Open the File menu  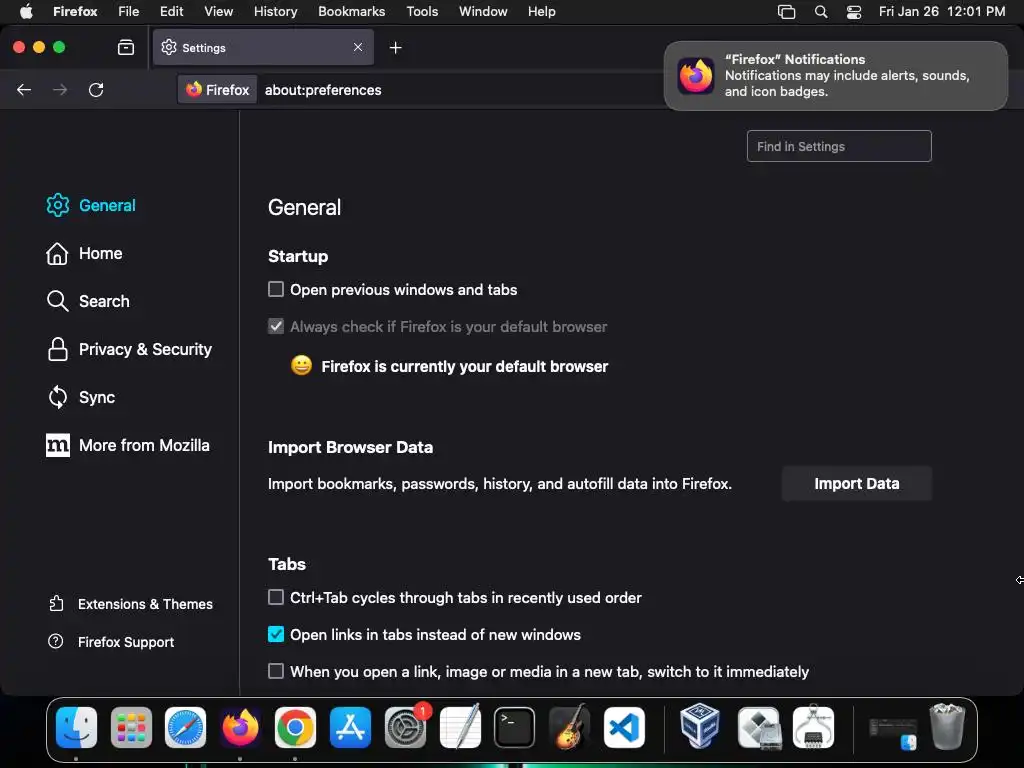[x=129, y=12]
